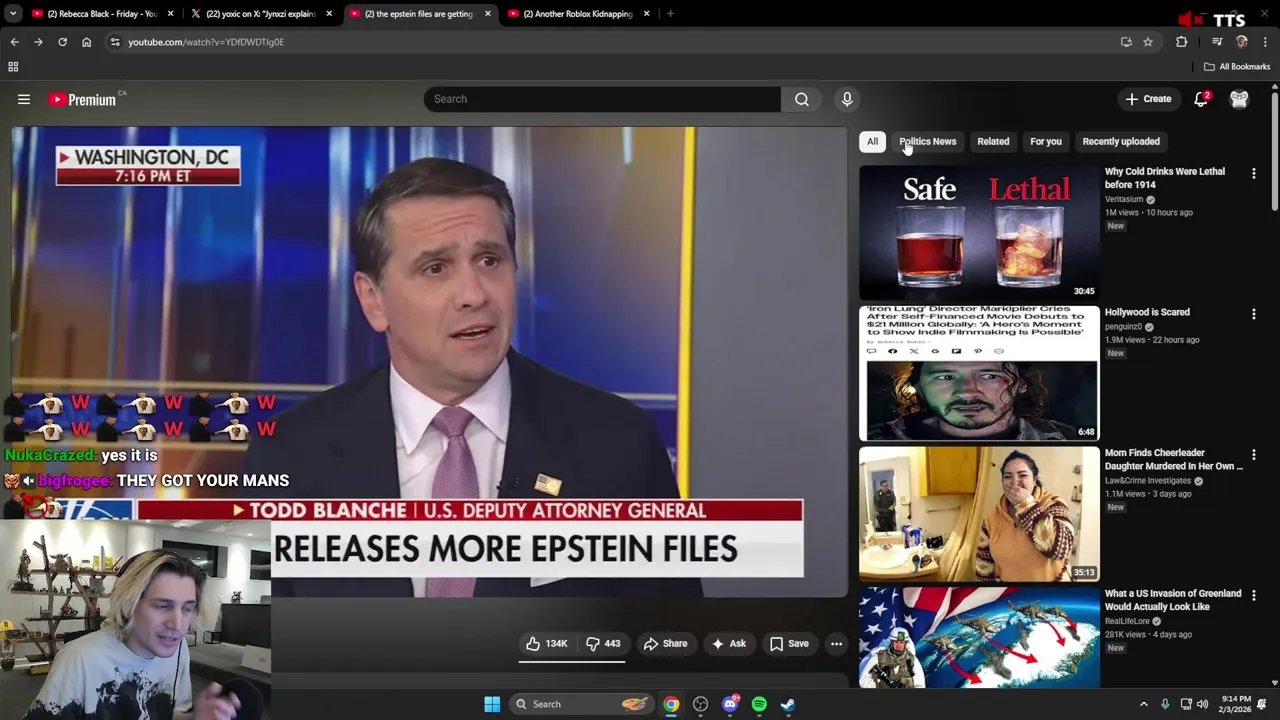Open Steam from the taskbar
1280x720 pixels.
[788, 704]
